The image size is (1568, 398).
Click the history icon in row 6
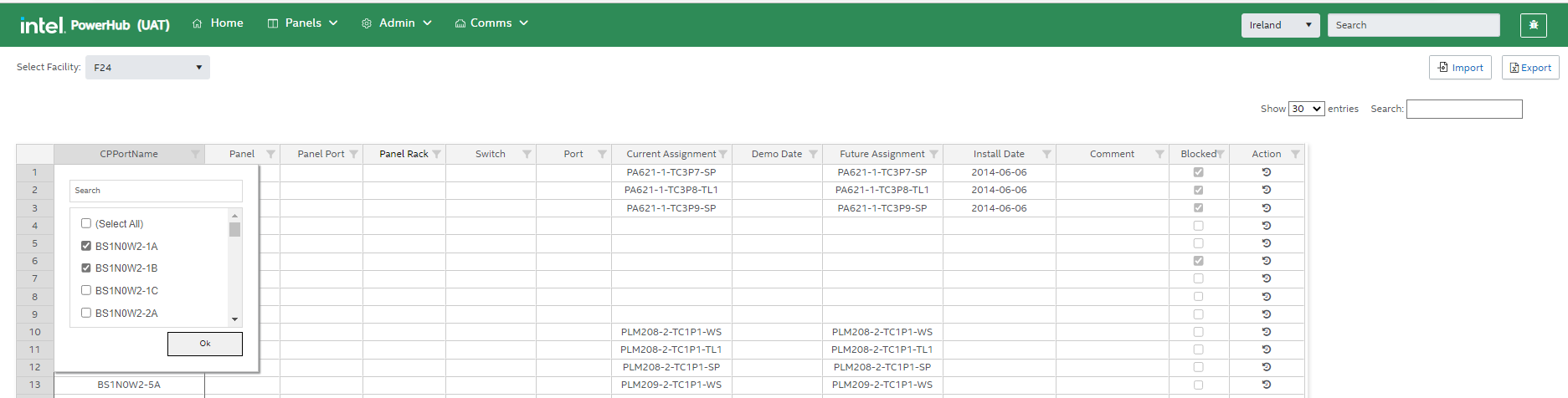click(1266, 261)
